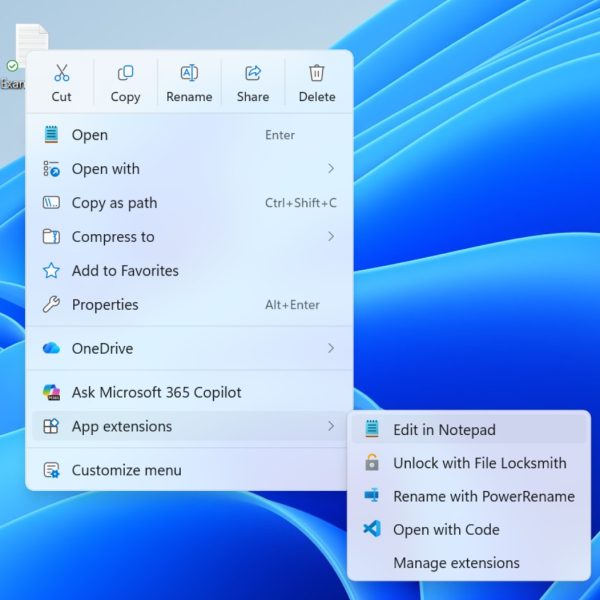
Task: Select Ask Microsoft 365 Copilot
Action: pyautogui.click(x=189, y=392)
